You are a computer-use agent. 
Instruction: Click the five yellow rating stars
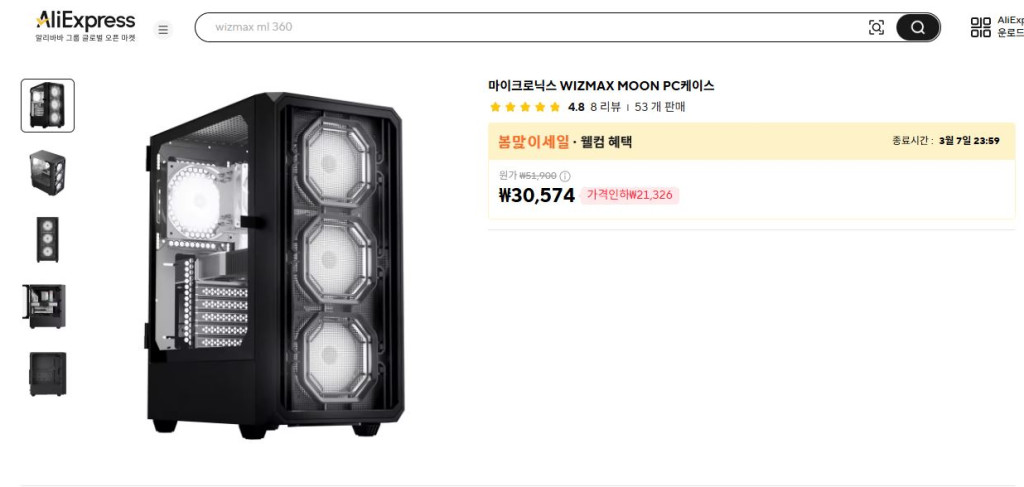[x=525, y=107]
